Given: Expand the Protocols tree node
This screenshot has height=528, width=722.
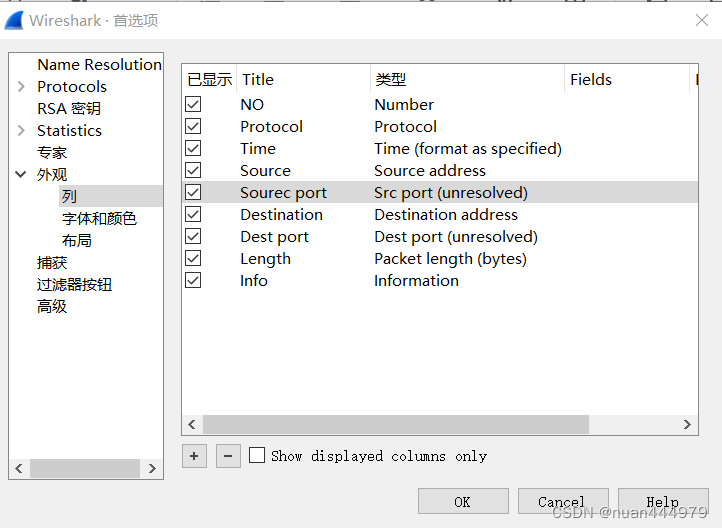Looking at the screenshot, I should pos(21,87).
